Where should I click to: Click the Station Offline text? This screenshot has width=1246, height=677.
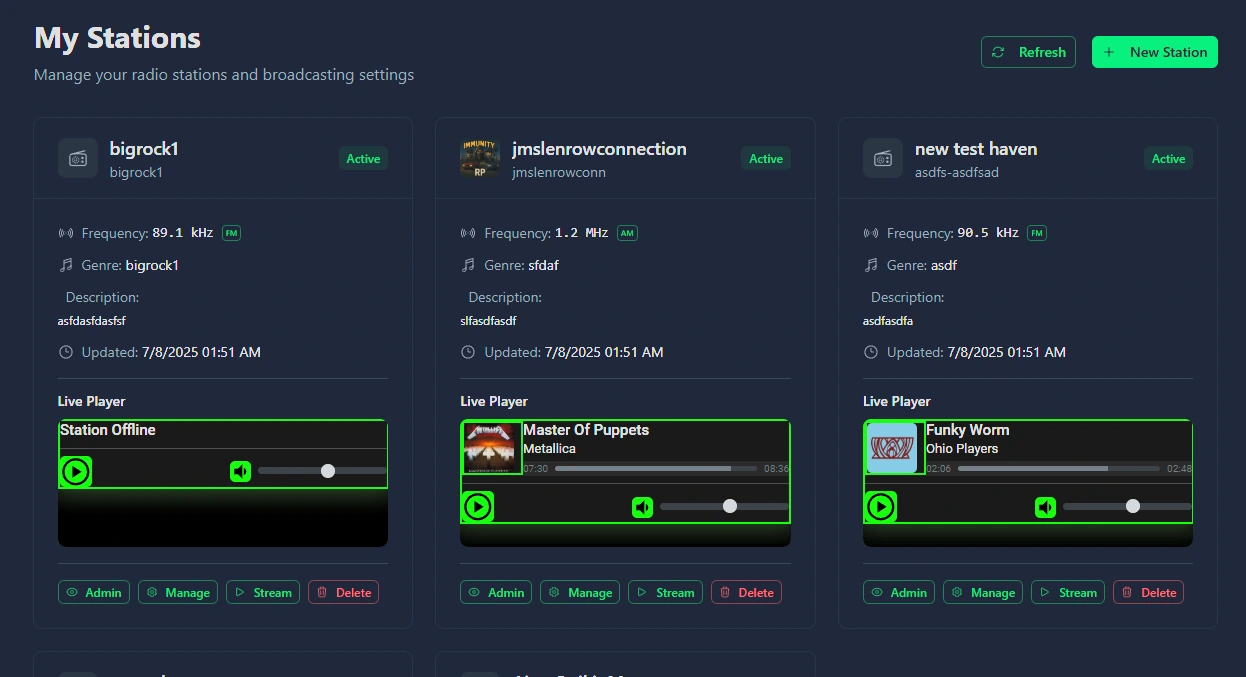pyautogui.click(x=108, y=430)
